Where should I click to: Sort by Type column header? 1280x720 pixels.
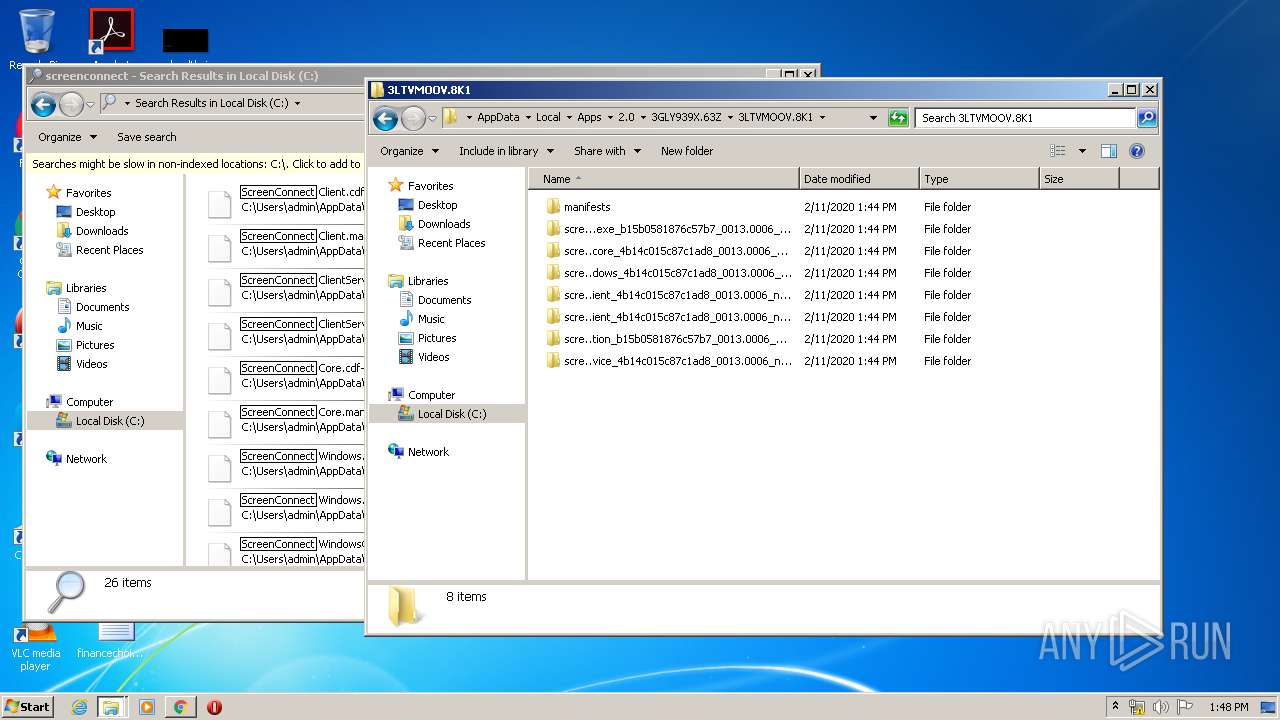pos(979,179)
